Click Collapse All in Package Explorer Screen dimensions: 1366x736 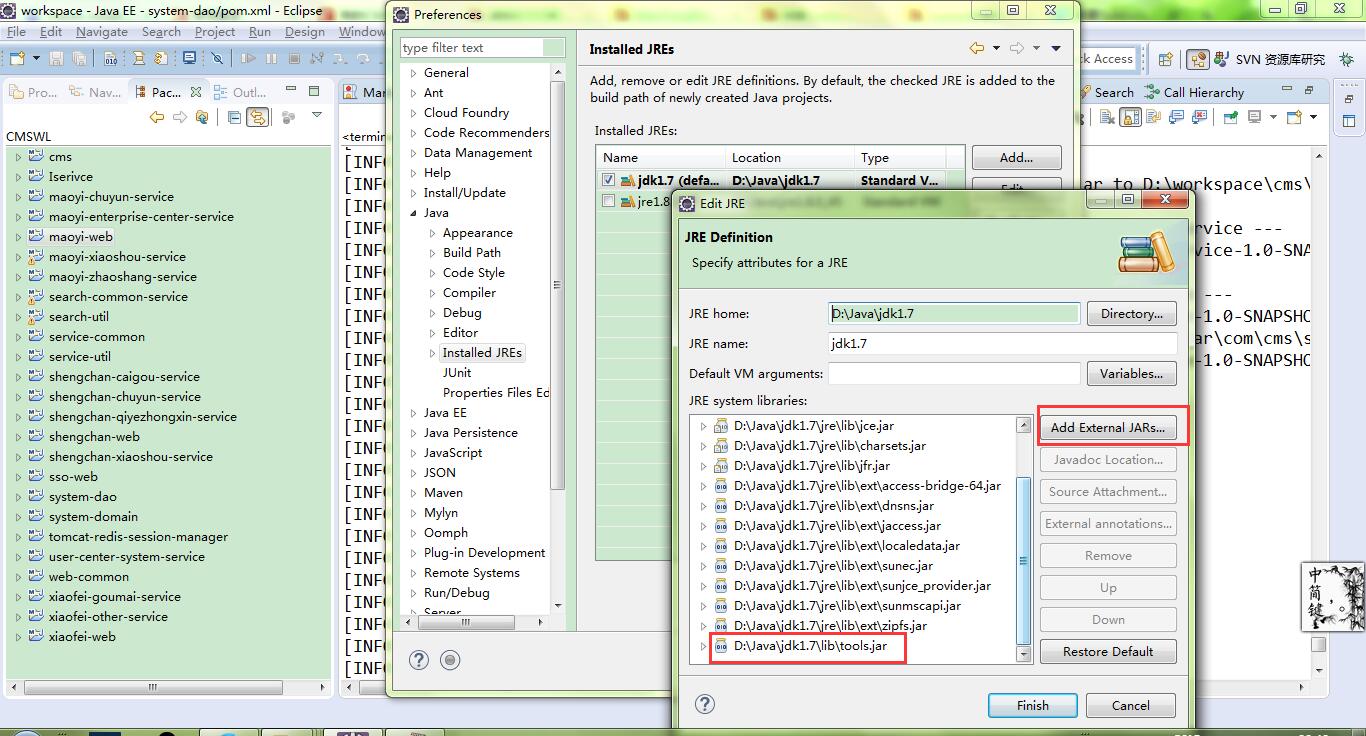point(235,117)
